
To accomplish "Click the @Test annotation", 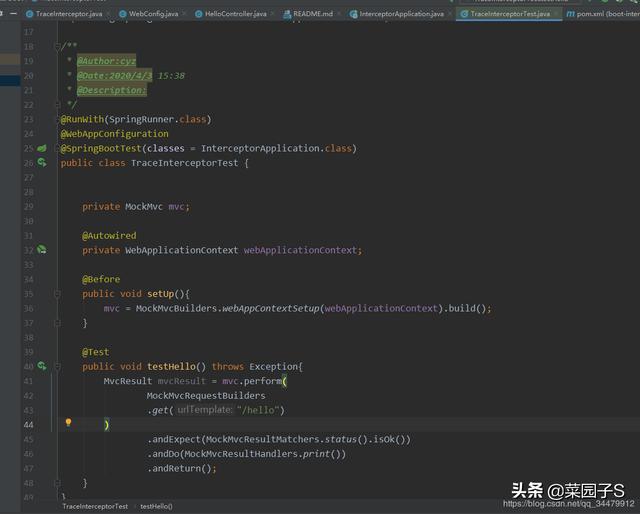I will pyautogui.click(x=96, y=352).
